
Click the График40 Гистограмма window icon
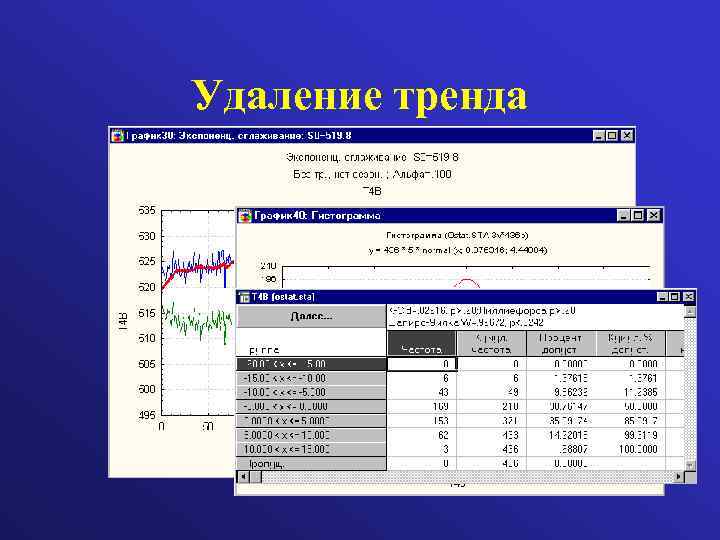[245, 215]
